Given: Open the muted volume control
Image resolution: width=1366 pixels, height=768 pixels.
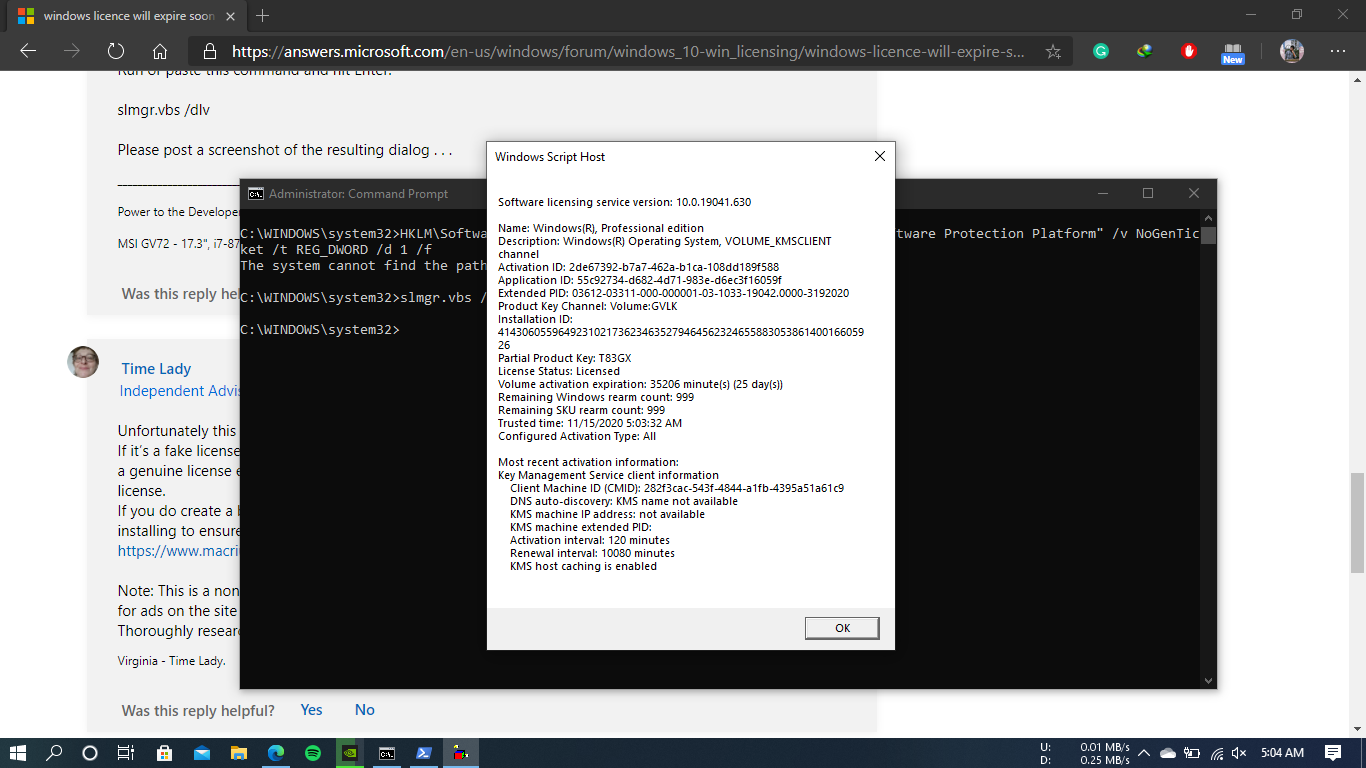Looking at the screenshot, I should [1240, 753].
